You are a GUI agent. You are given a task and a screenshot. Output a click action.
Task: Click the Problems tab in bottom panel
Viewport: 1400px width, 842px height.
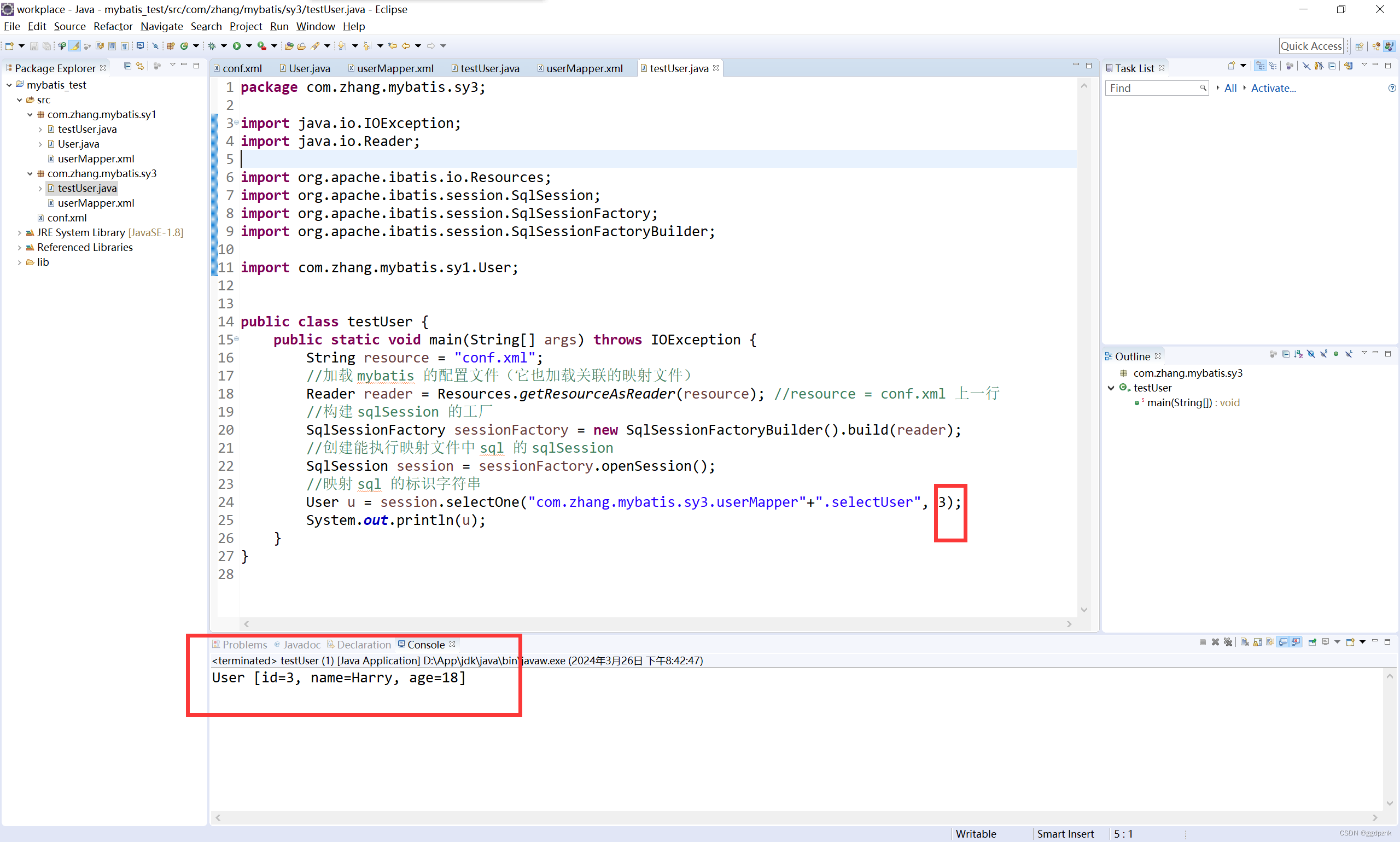tap(244, 644)
